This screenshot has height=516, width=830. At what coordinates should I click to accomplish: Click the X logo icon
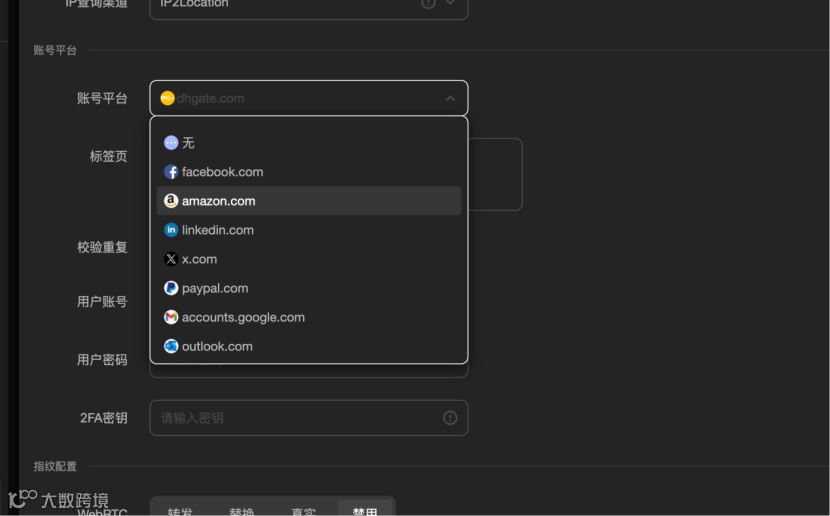(x=171, y=259)
